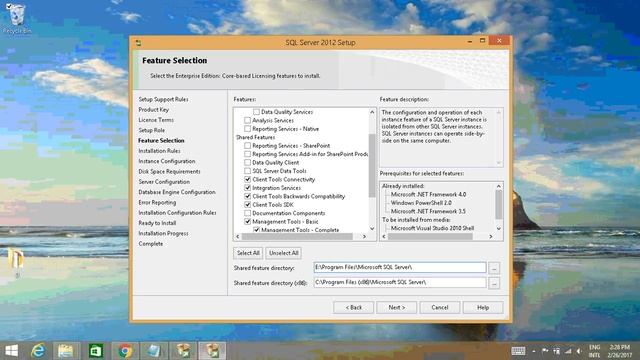Click the SQL Server Setup title bar icon
Image resolution: width=640 pixels, height=360 pixels.
pos(139,42)
